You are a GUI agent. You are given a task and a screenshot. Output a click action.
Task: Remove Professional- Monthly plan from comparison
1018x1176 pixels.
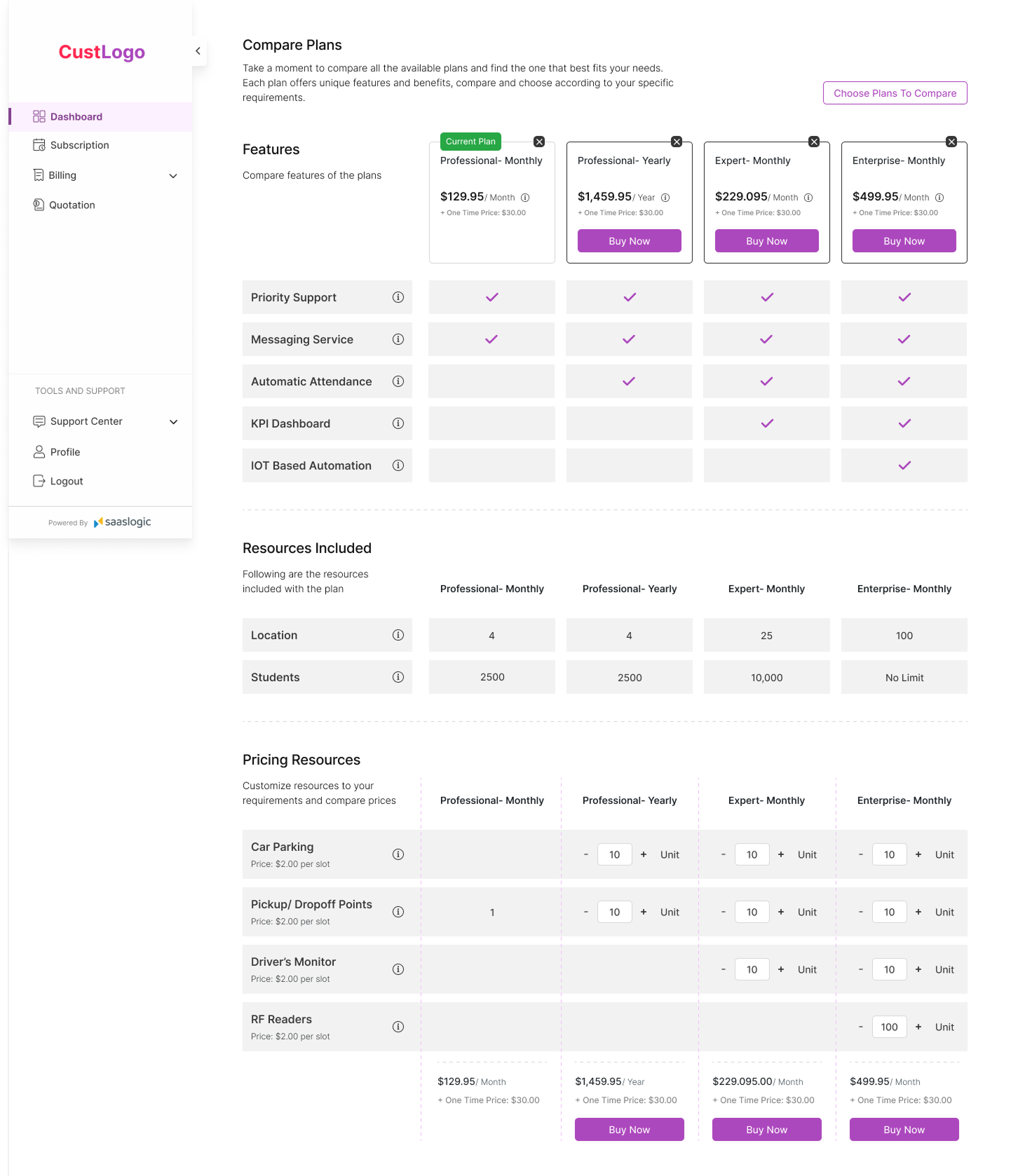pos(539,142)
